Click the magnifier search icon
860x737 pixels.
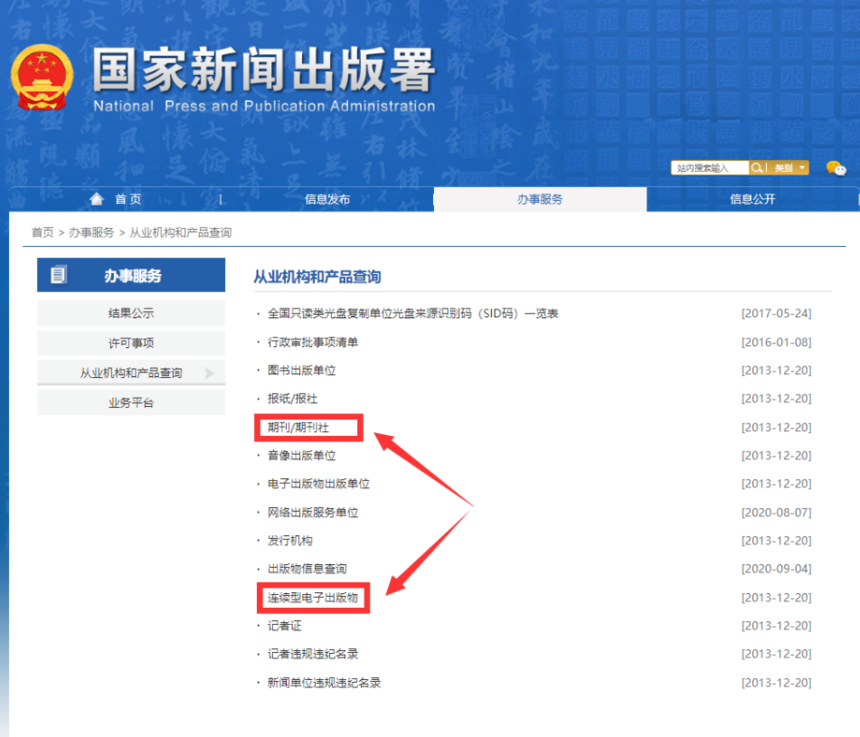(756, 168)
